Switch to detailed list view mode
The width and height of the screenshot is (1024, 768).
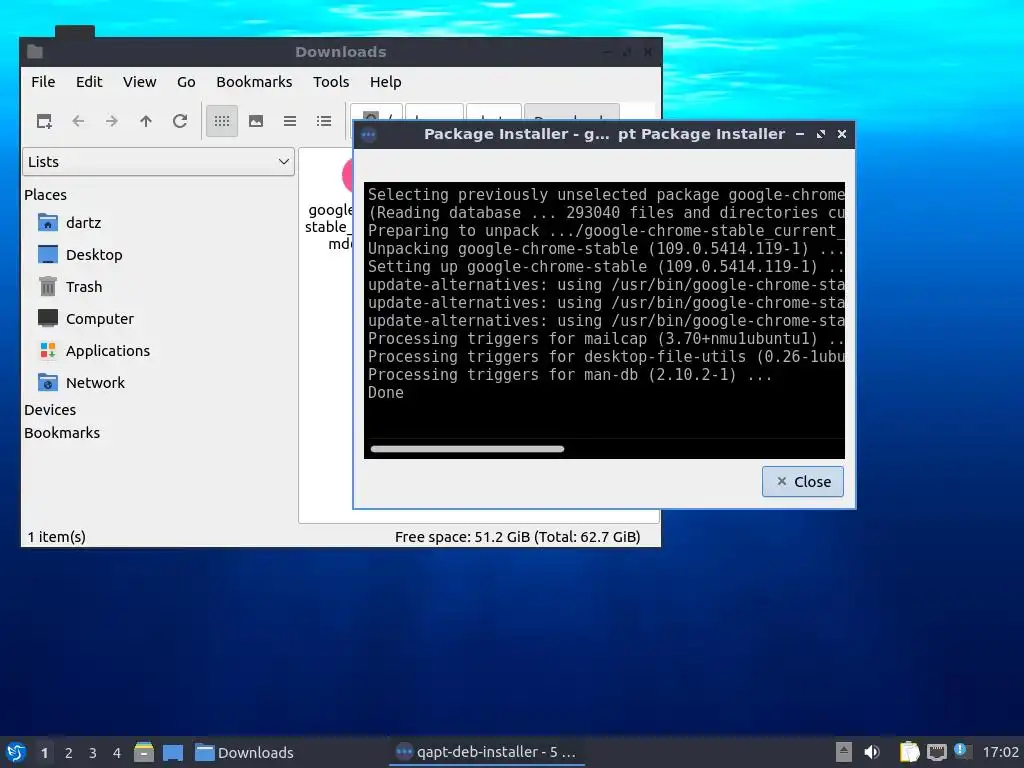[324, 121]
